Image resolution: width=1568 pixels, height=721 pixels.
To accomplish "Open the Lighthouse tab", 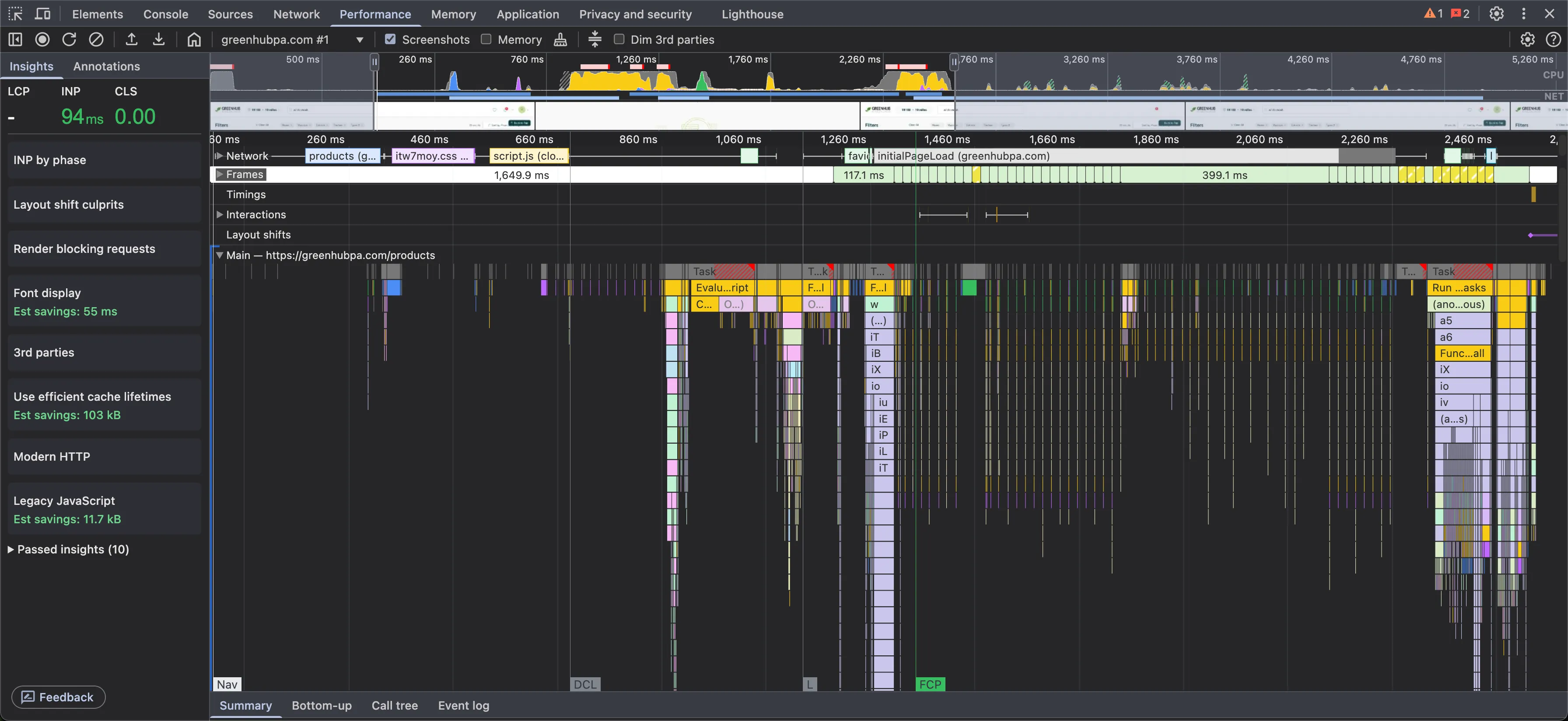I will click(752, 14).
